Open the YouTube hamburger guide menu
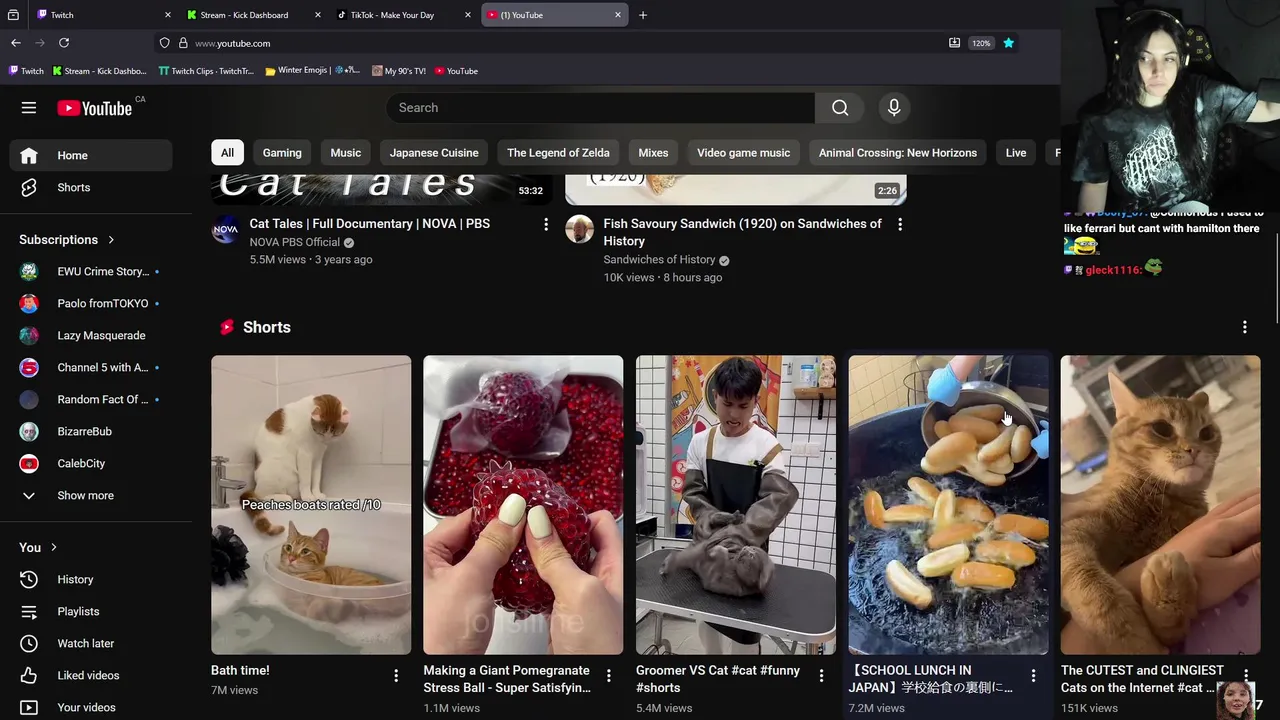Screen dimensions: 1280x720 [29, 108]
